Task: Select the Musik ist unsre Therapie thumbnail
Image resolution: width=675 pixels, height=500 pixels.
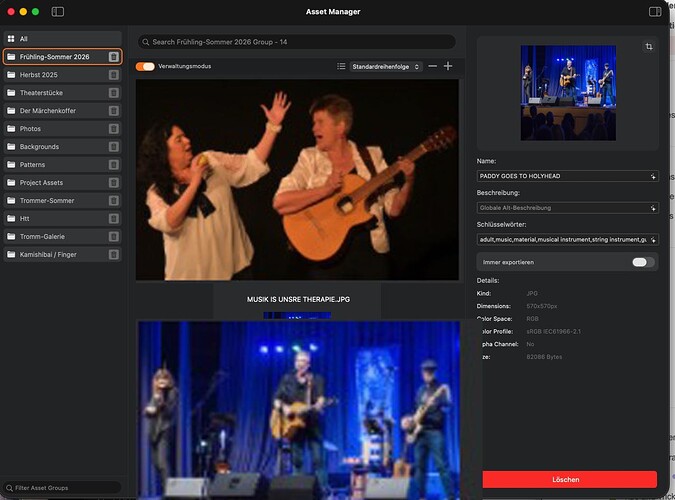Action: coord(297,180)
